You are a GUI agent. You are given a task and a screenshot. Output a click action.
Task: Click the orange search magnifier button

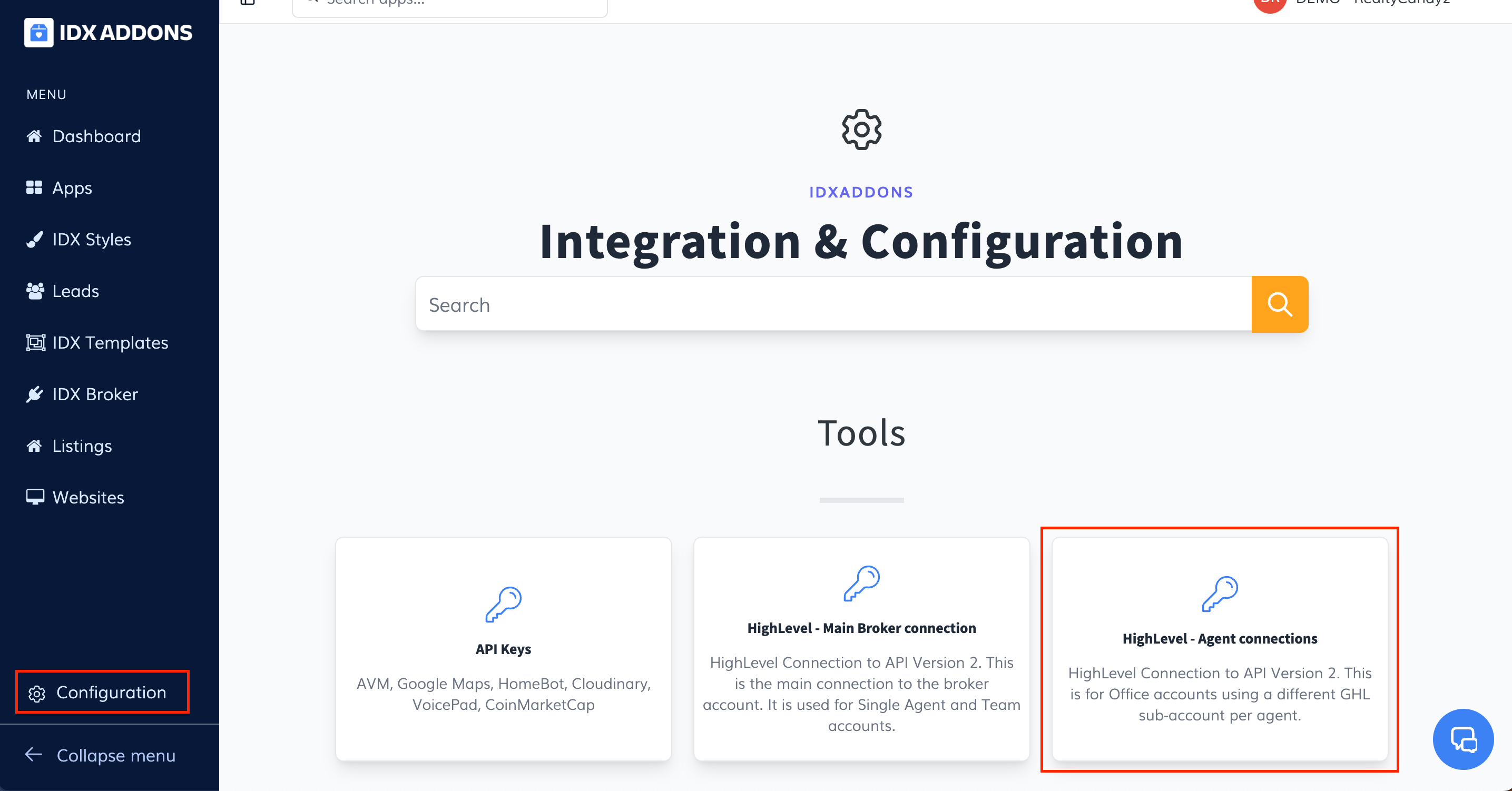click(1280, 304)
